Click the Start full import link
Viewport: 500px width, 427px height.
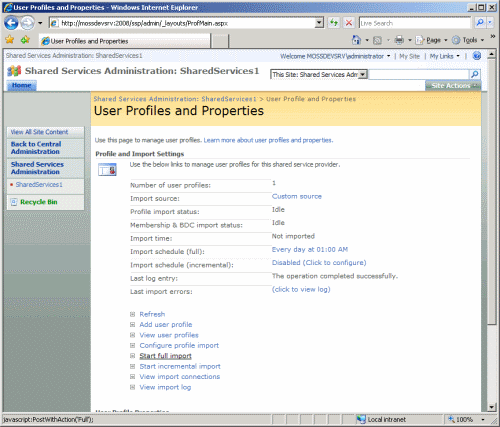(165, 356)
